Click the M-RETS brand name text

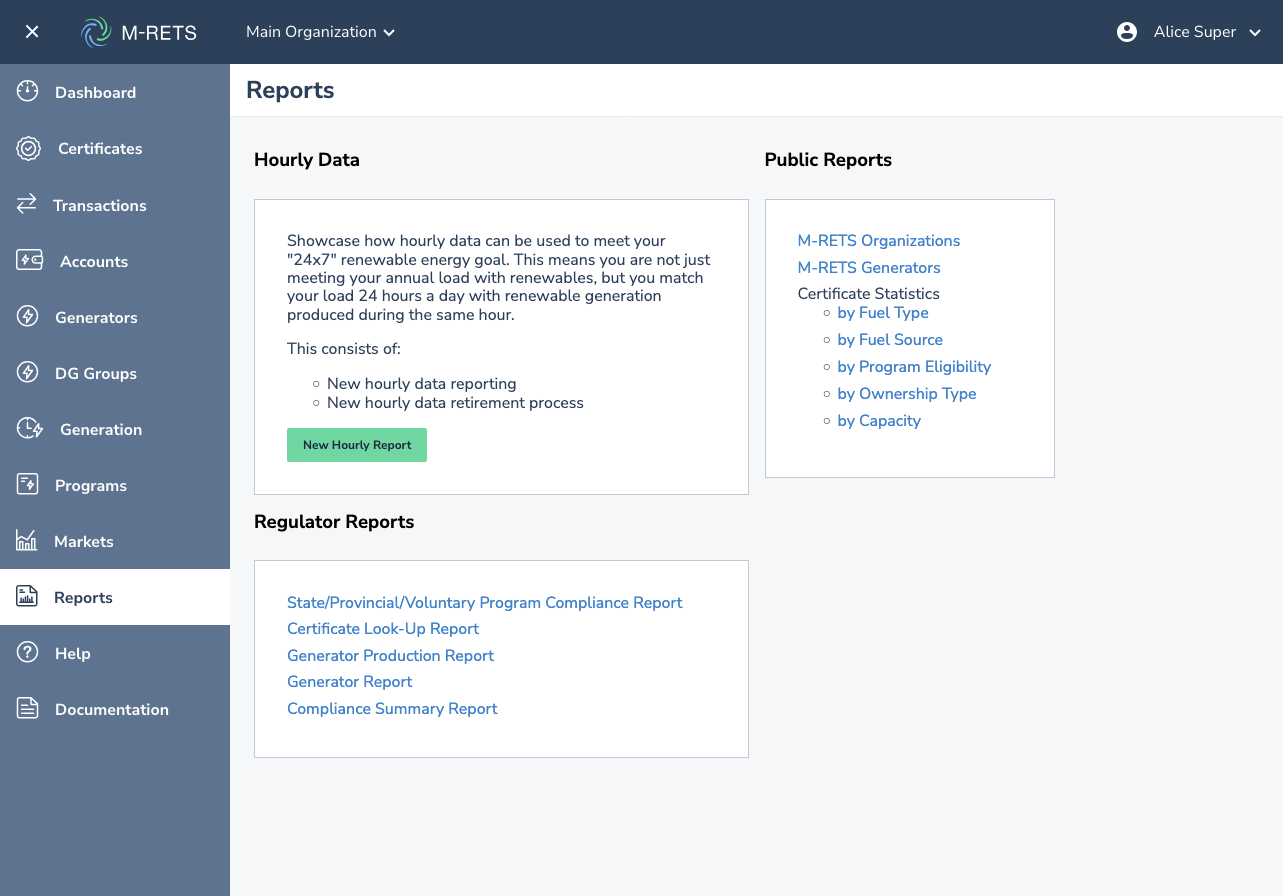pyautogui.click(x=159, y=33)
